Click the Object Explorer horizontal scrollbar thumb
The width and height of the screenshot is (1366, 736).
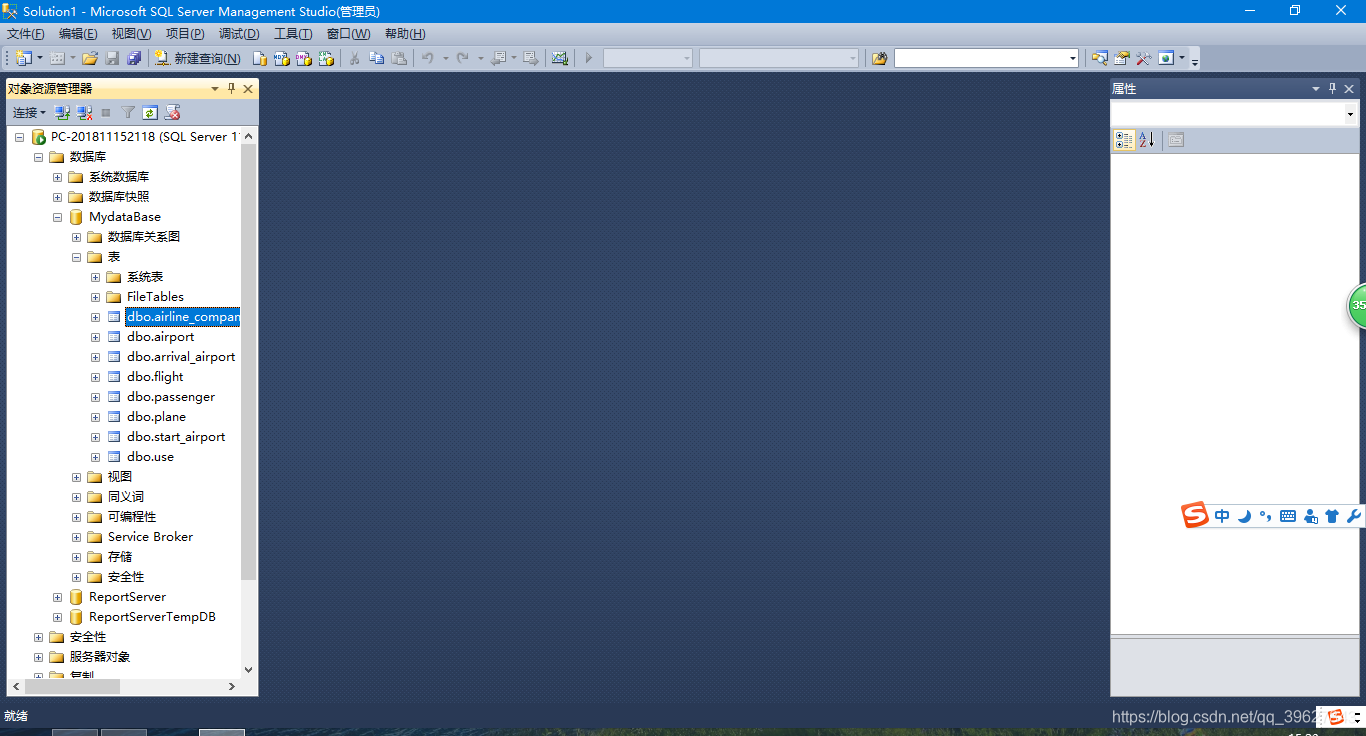point(71,687)
